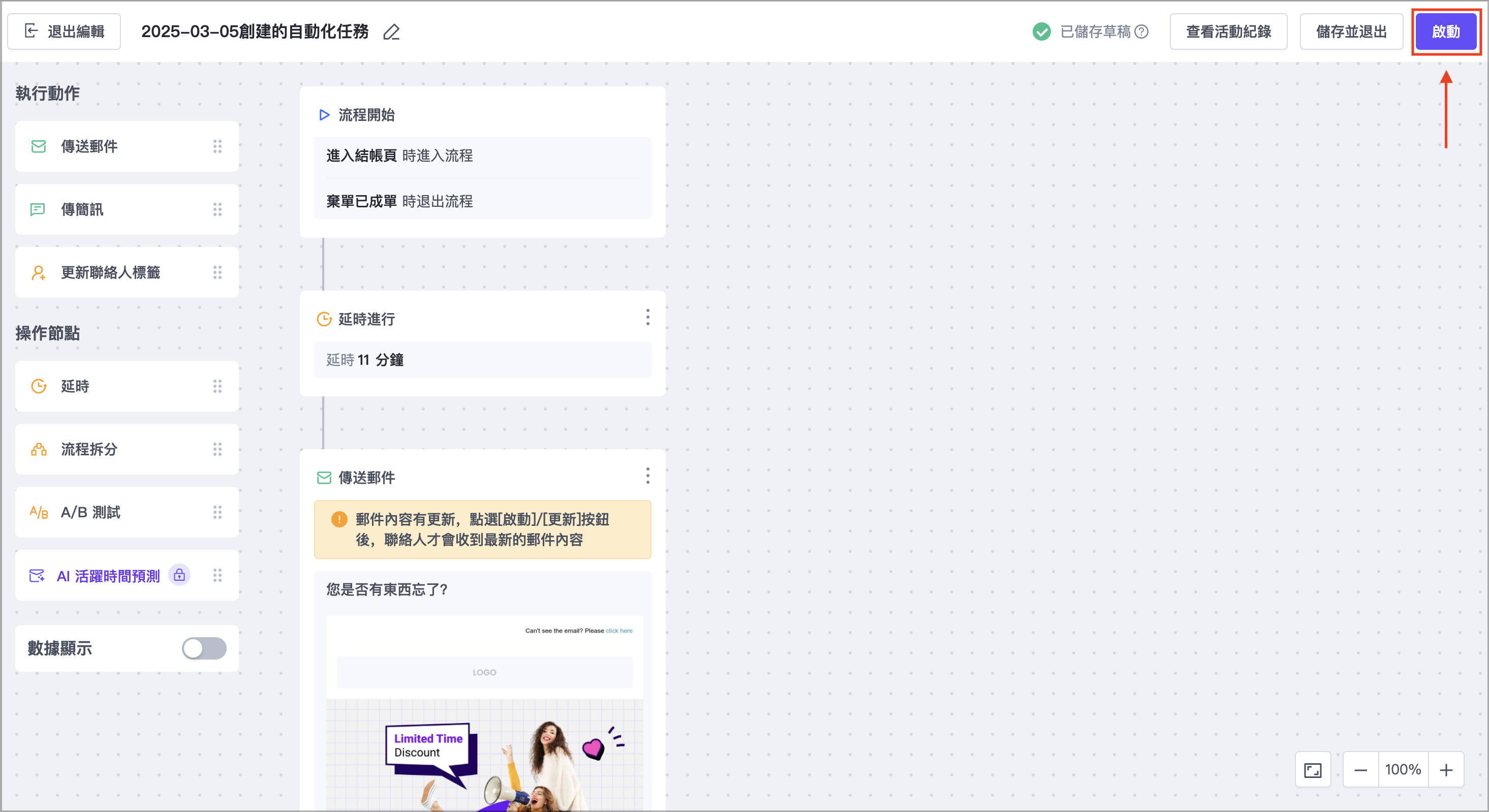The width and height of the screenshot is (1489, 812).
Task: Open three-dot menu on 傳送郵件 card
Action: click(x=647, y=476)
